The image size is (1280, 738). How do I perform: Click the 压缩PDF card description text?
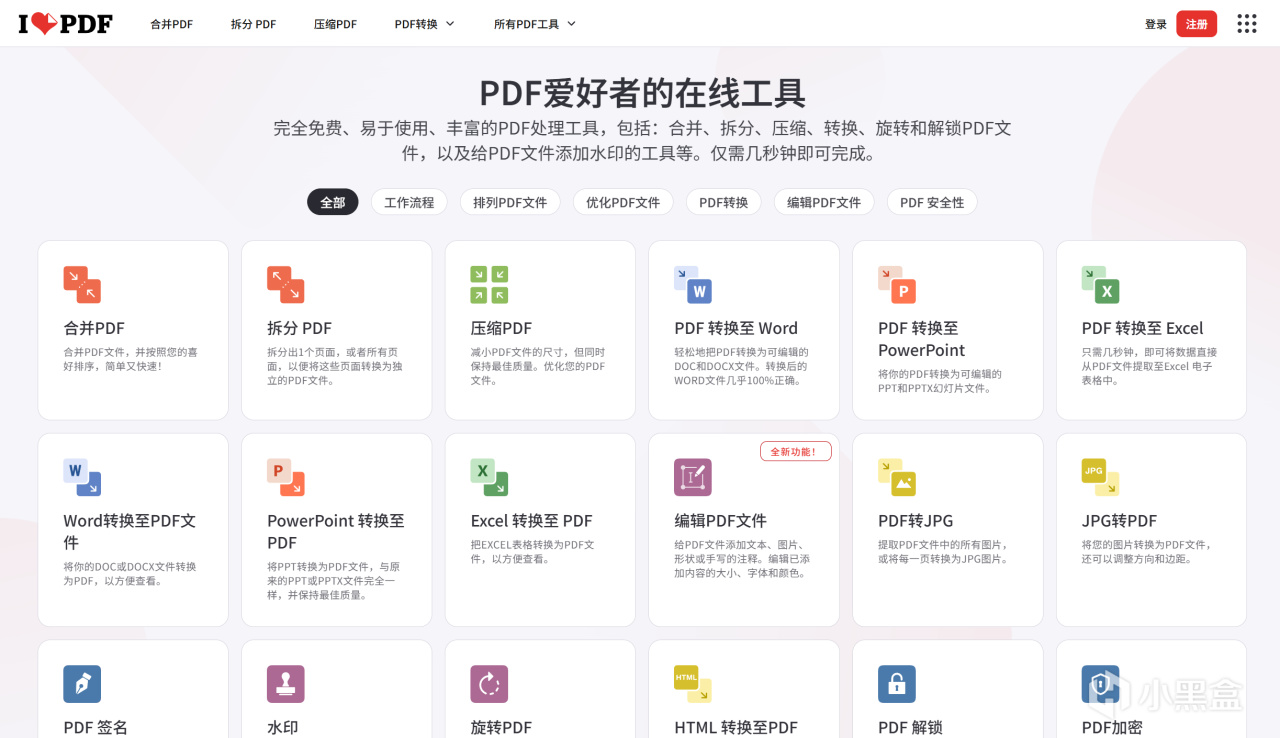click(538, 366)
